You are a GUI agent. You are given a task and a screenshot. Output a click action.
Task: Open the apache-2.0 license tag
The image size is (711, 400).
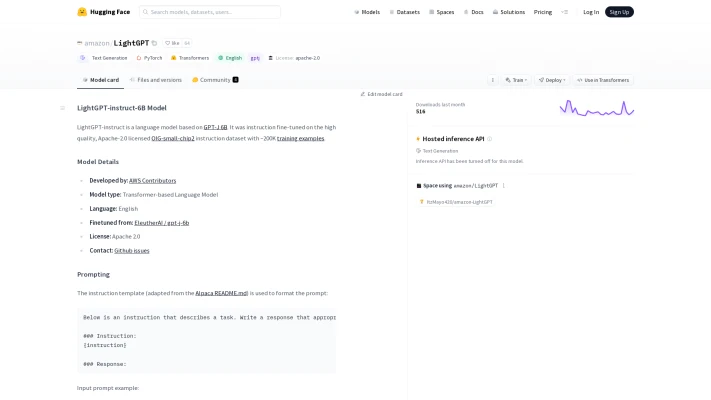294,58
